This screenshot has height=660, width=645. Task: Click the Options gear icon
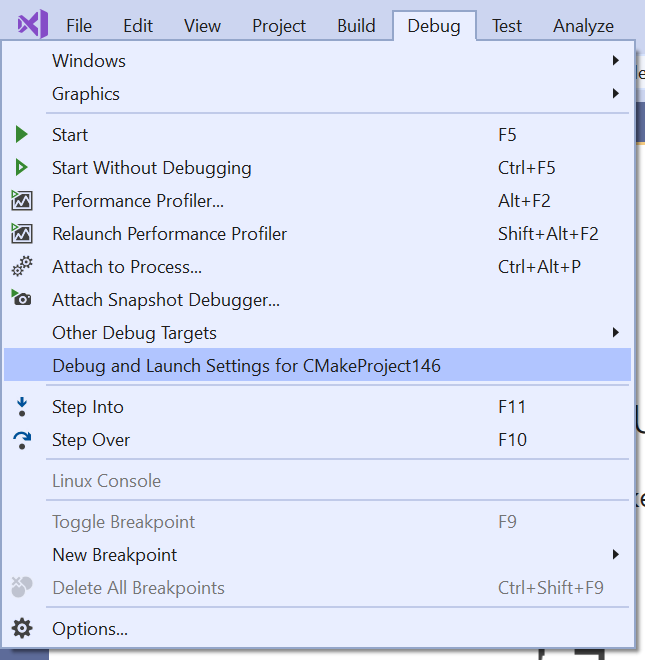22,628
